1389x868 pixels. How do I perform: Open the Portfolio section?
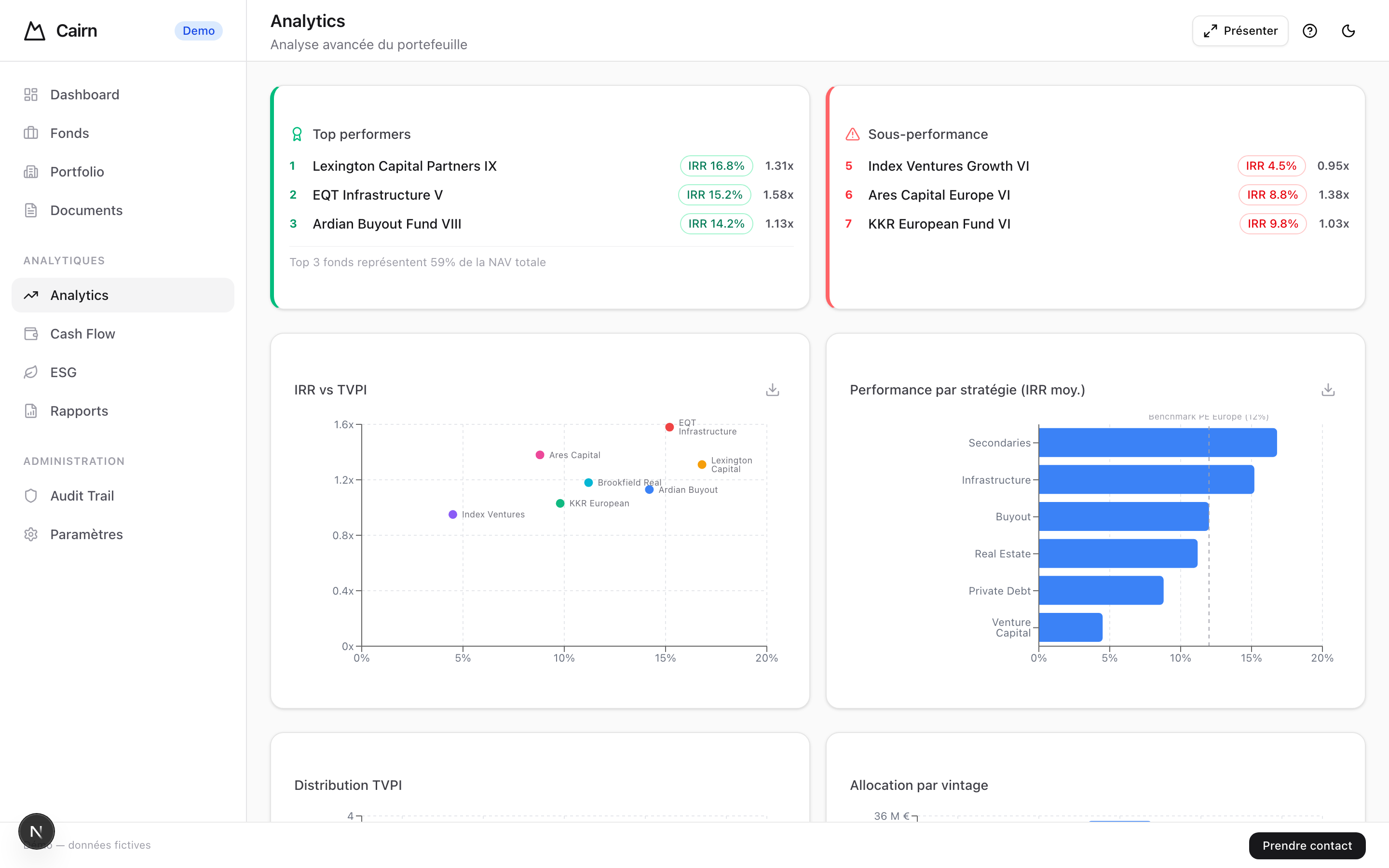[x=77, y=172]
